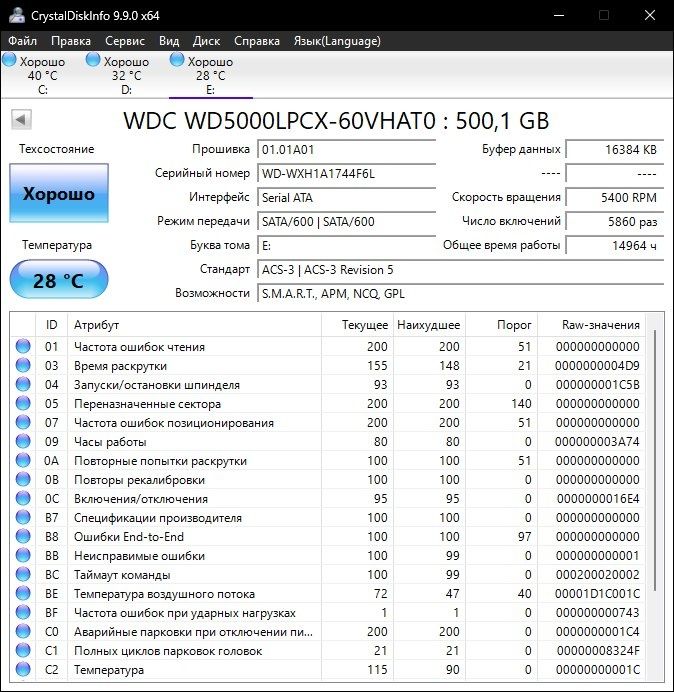
Task: Click the Текущее column header
Action: [x=356, y=325]
